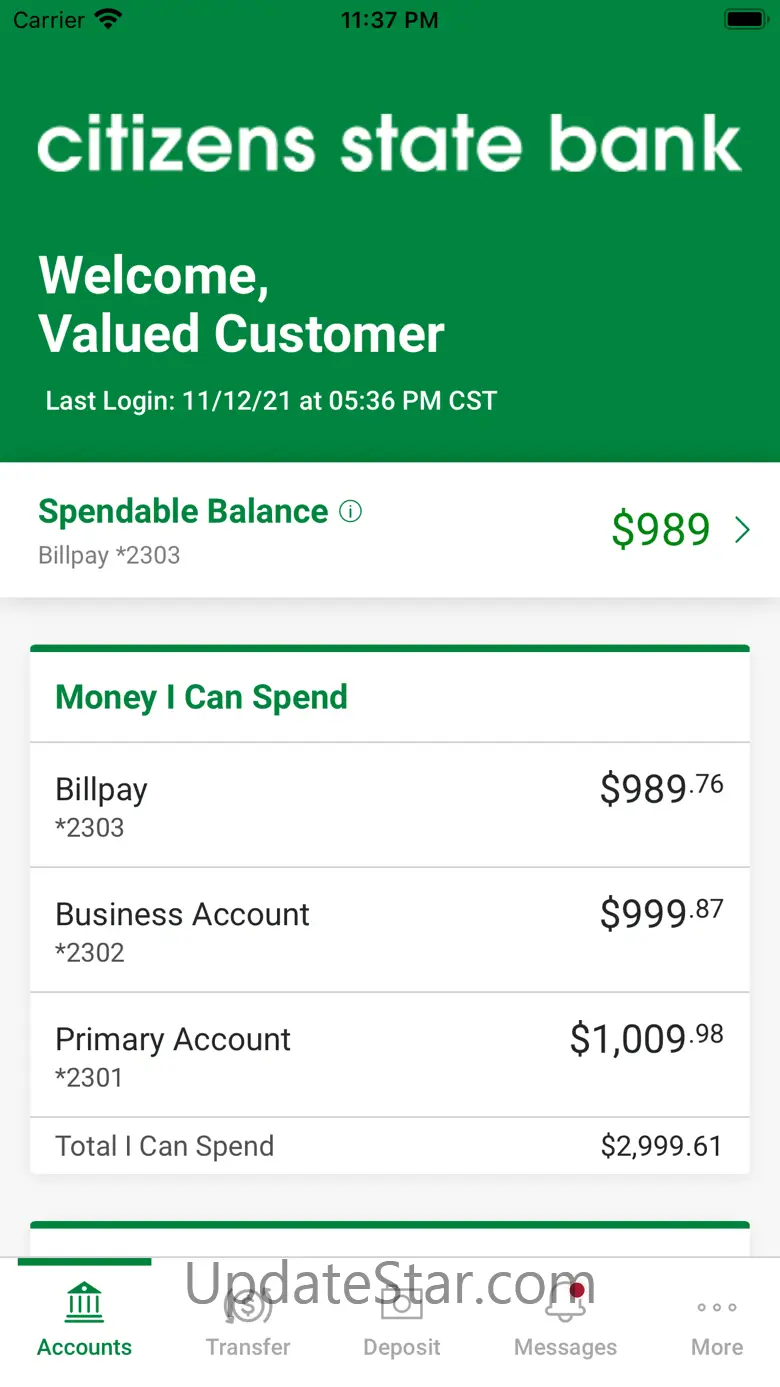Tap the Money I Can Spend header

[x=202, y=697]
